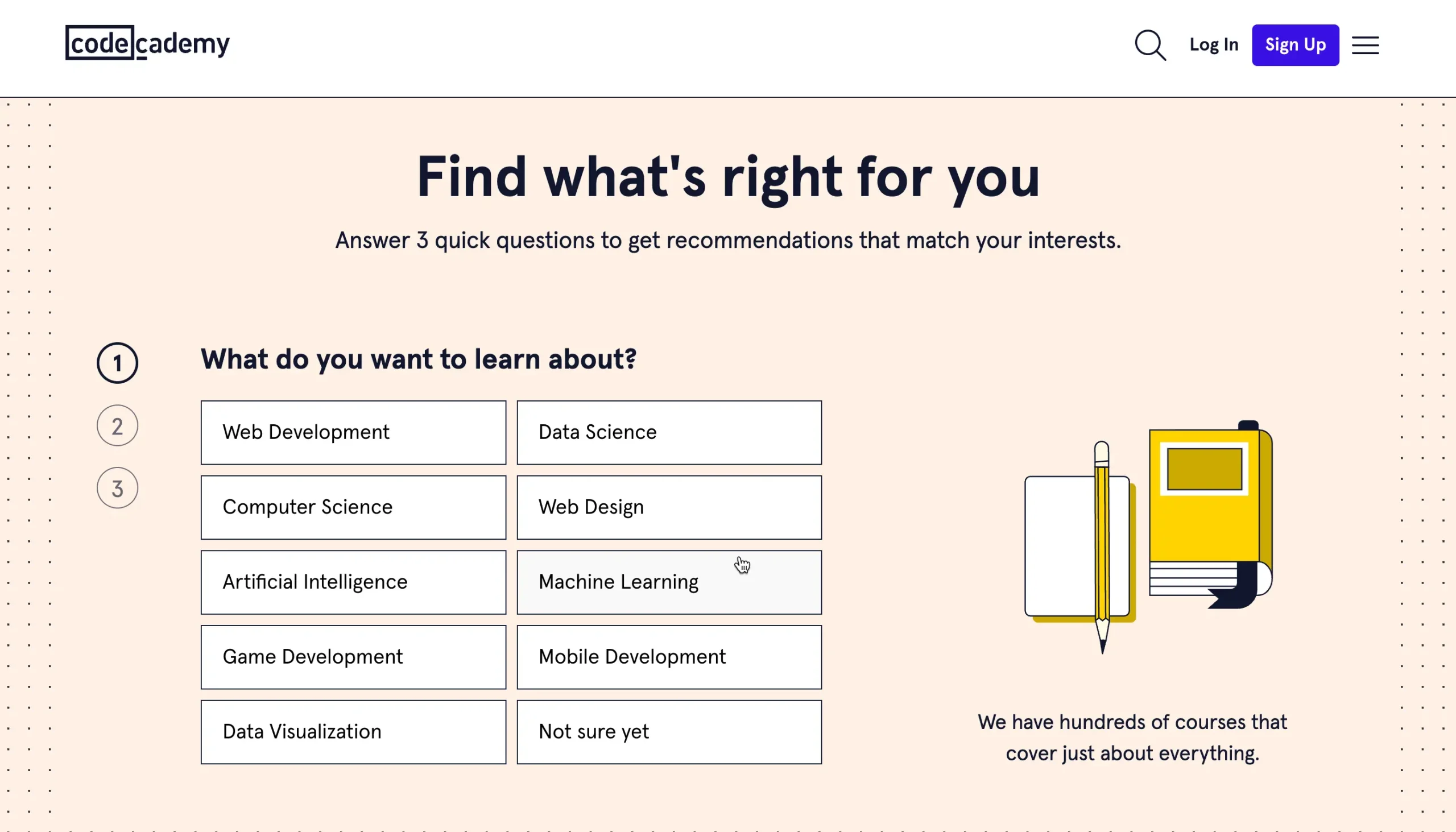Click the Mobile Development option

point(669,657)
